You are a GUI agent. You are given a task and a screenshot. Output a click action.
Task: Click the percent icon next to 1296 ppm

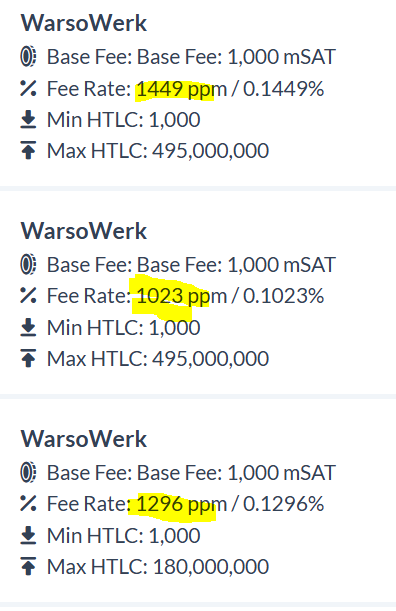click(28, 503)
